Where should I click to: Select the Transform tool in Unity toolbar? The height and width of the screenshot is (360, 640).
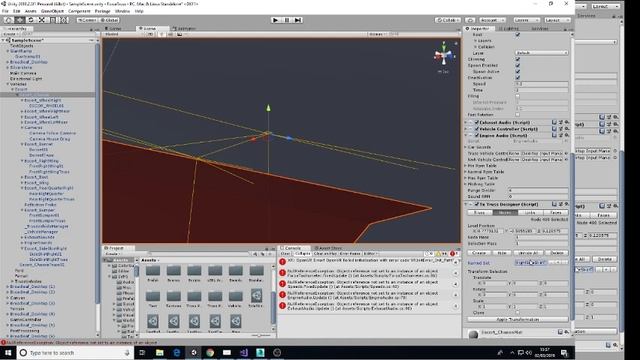pyautogui.click(x=64, y=20)
